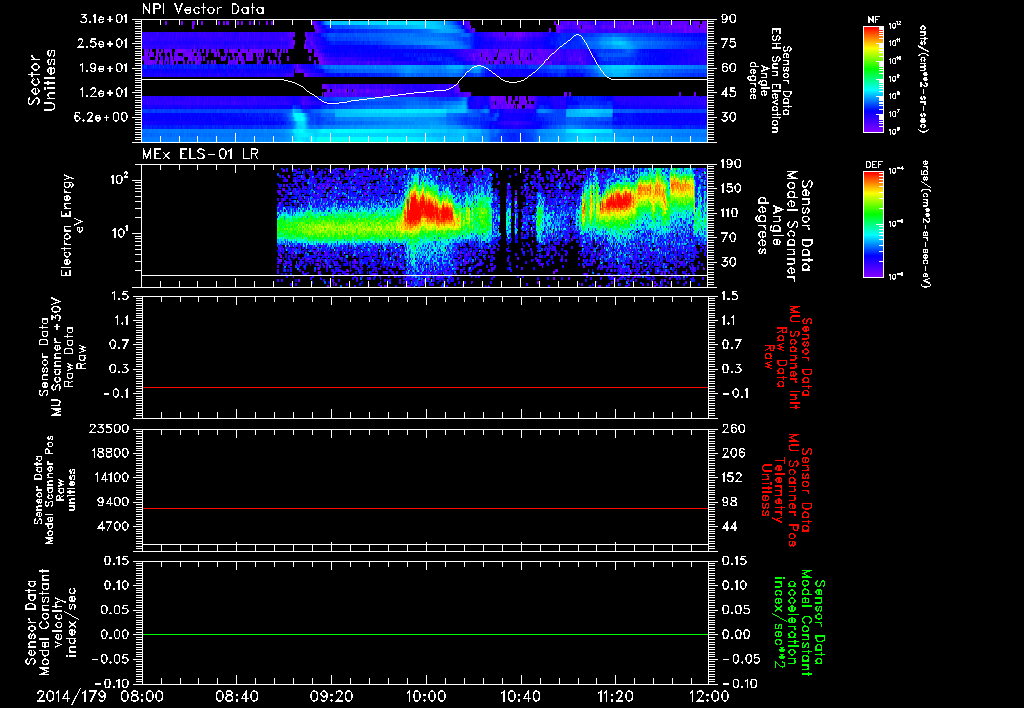Click the 75 degree elevation tick label
The height and width of the screenshot is (708, 1024).
coord(729,43)
